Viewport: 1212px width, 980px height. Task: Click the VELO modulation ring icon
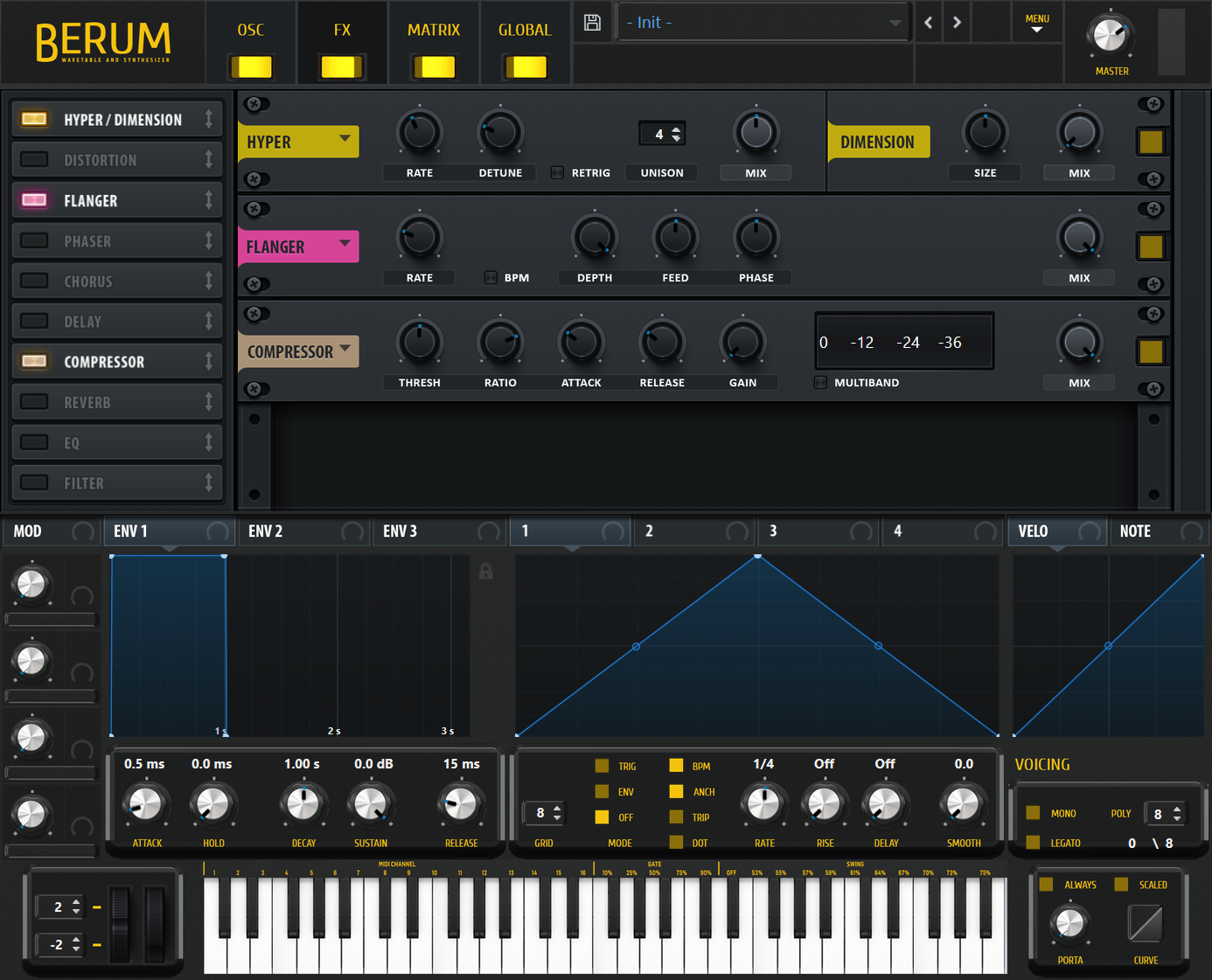pos(1090,532)
